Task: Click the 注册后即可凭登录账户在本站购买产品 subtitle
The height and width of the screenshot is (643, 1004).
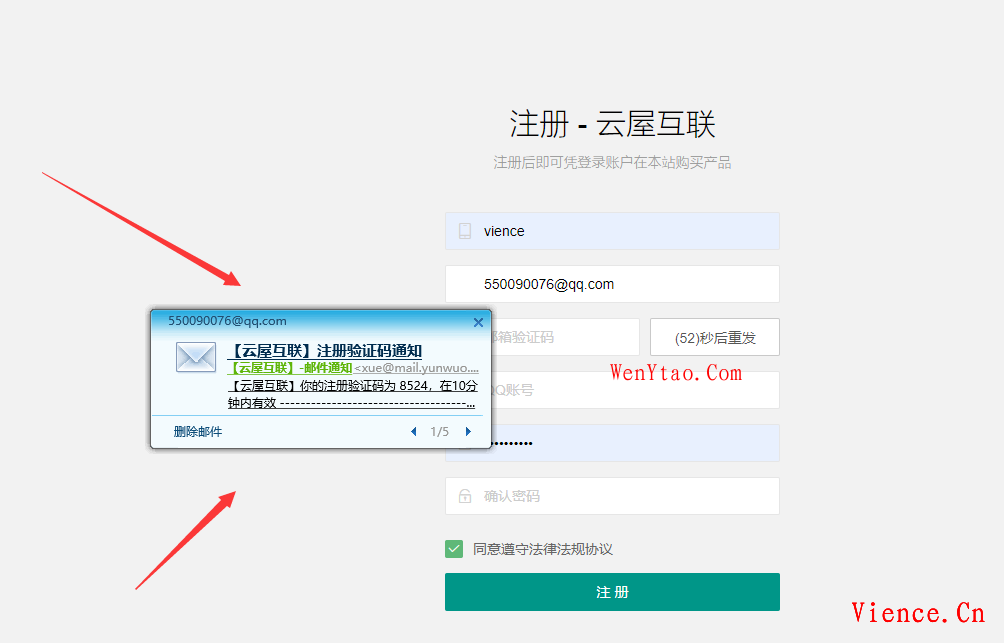Action: pyautogui.click(x=612, y=163)
